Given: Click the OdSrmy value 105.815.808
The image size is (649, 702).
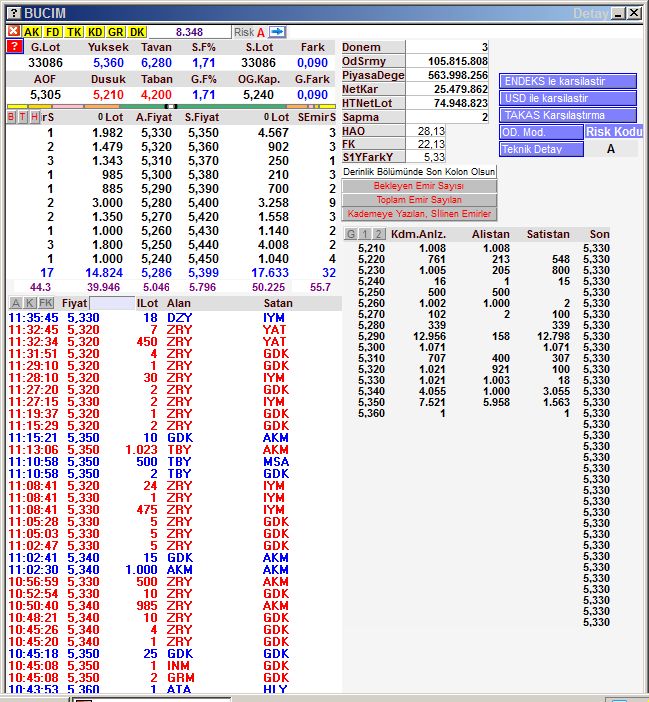Looking at the screenshot, I should coord(457,61).
